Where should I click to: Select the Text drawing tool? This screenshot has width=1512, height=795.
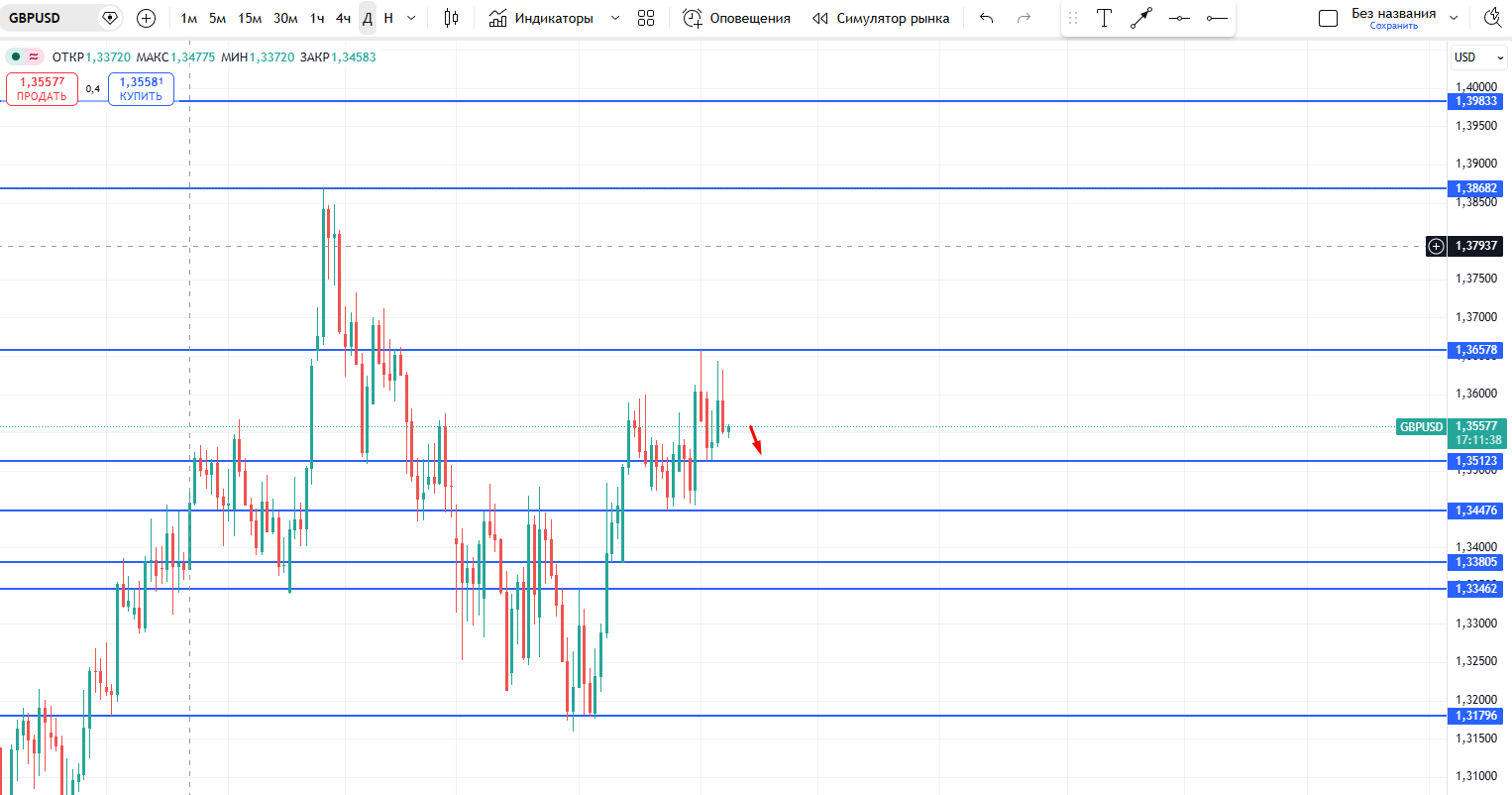[1104, 18]
